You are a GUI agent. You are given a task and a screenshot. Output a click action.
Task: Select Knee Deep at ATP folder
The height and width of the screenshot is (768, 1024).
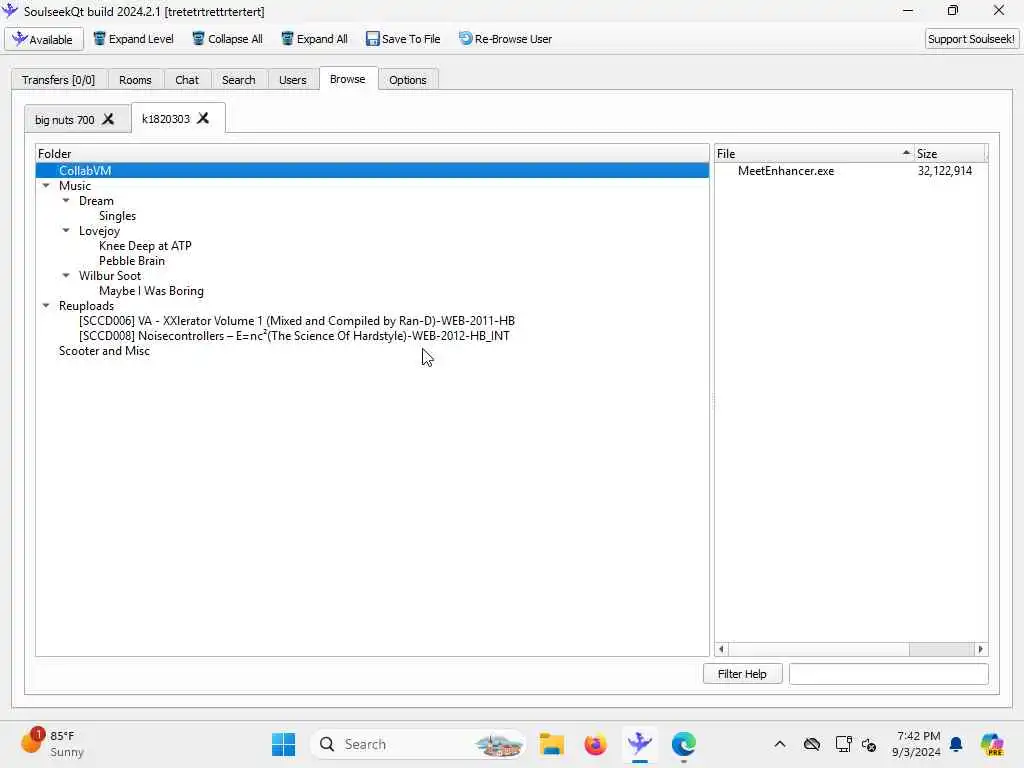(x=145, y=246)
